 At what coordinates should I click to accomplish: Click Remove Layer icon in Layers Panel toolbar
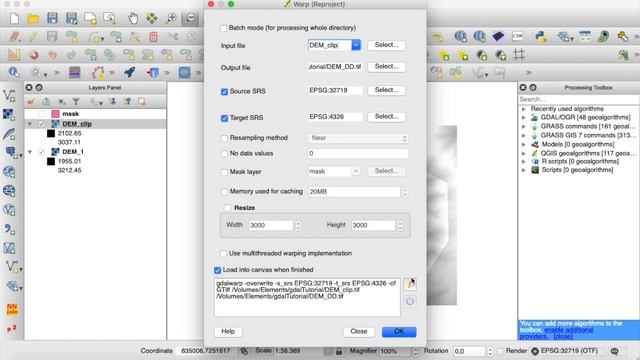pyautogui.click(x=142, y=101)
